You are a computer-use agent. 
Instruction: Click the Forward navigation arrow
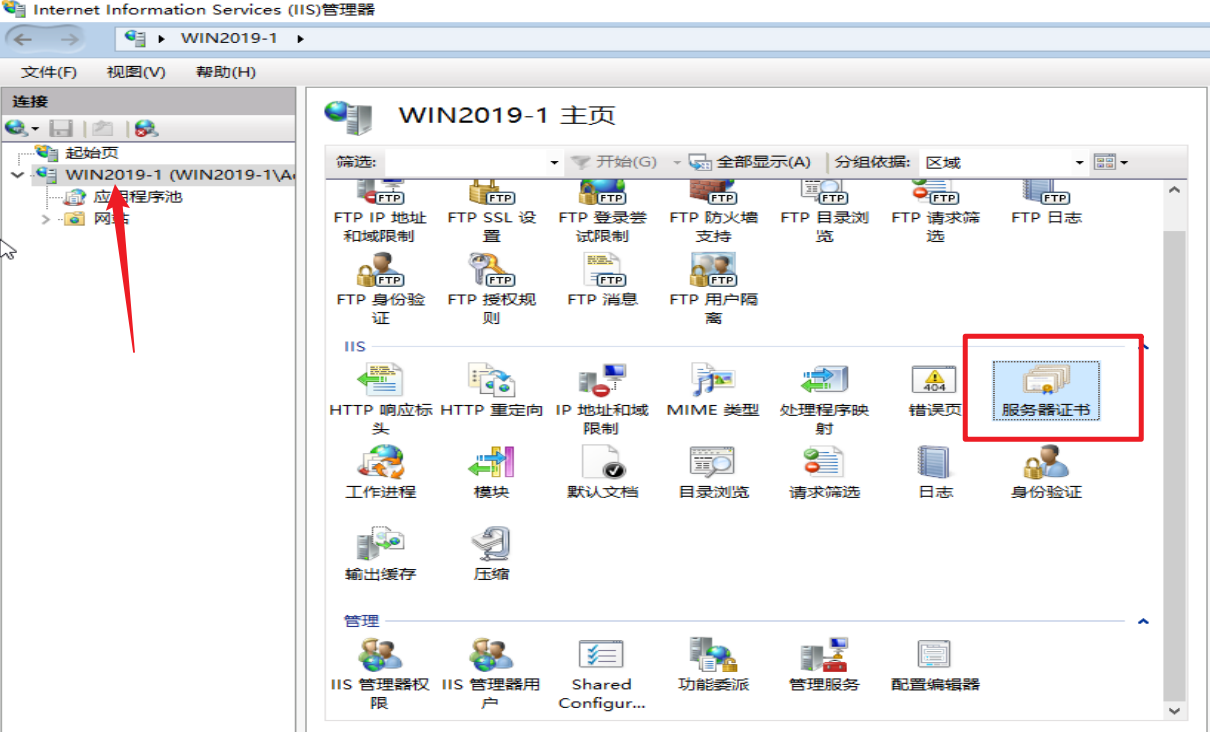[69, 39]
